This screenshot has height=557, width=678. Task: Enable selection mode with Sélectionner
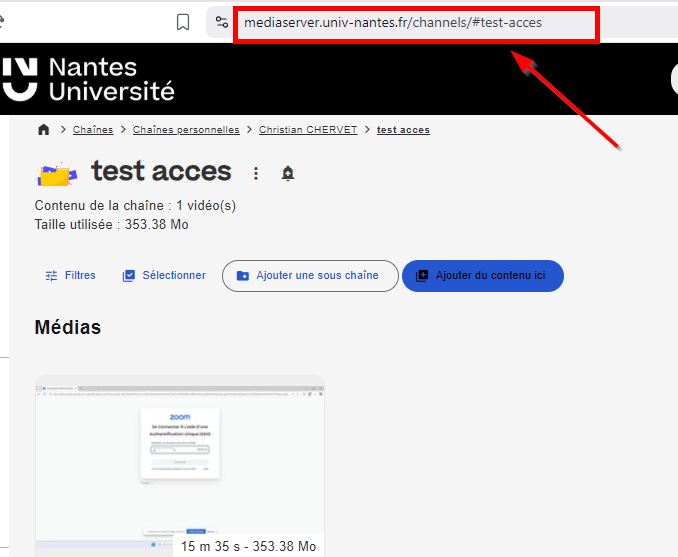(164, 275)
